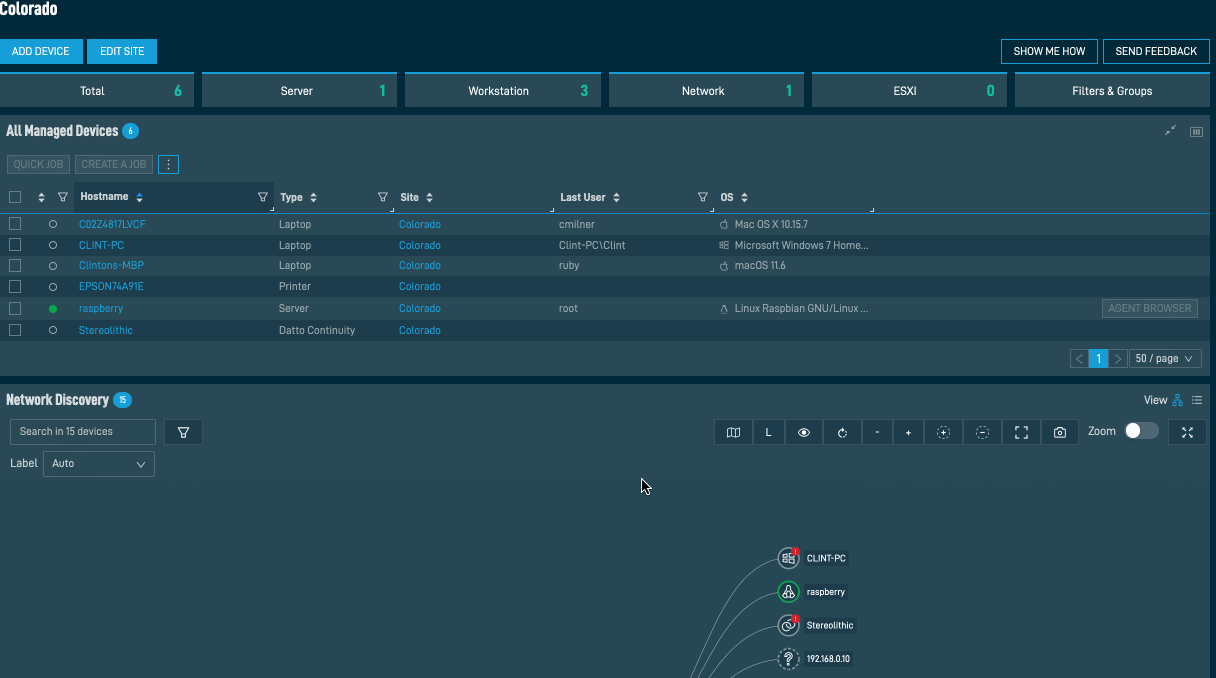1216x678 pixels.
Task: Click the ADD DEVICE button
Action: [x=41, y=52]
